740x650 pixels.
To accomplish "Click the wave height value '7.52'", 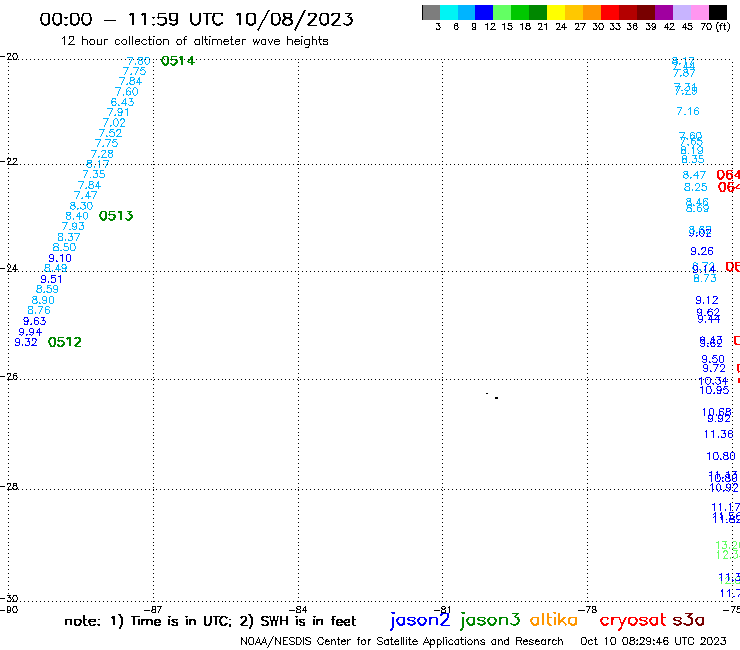I will 110,134.
